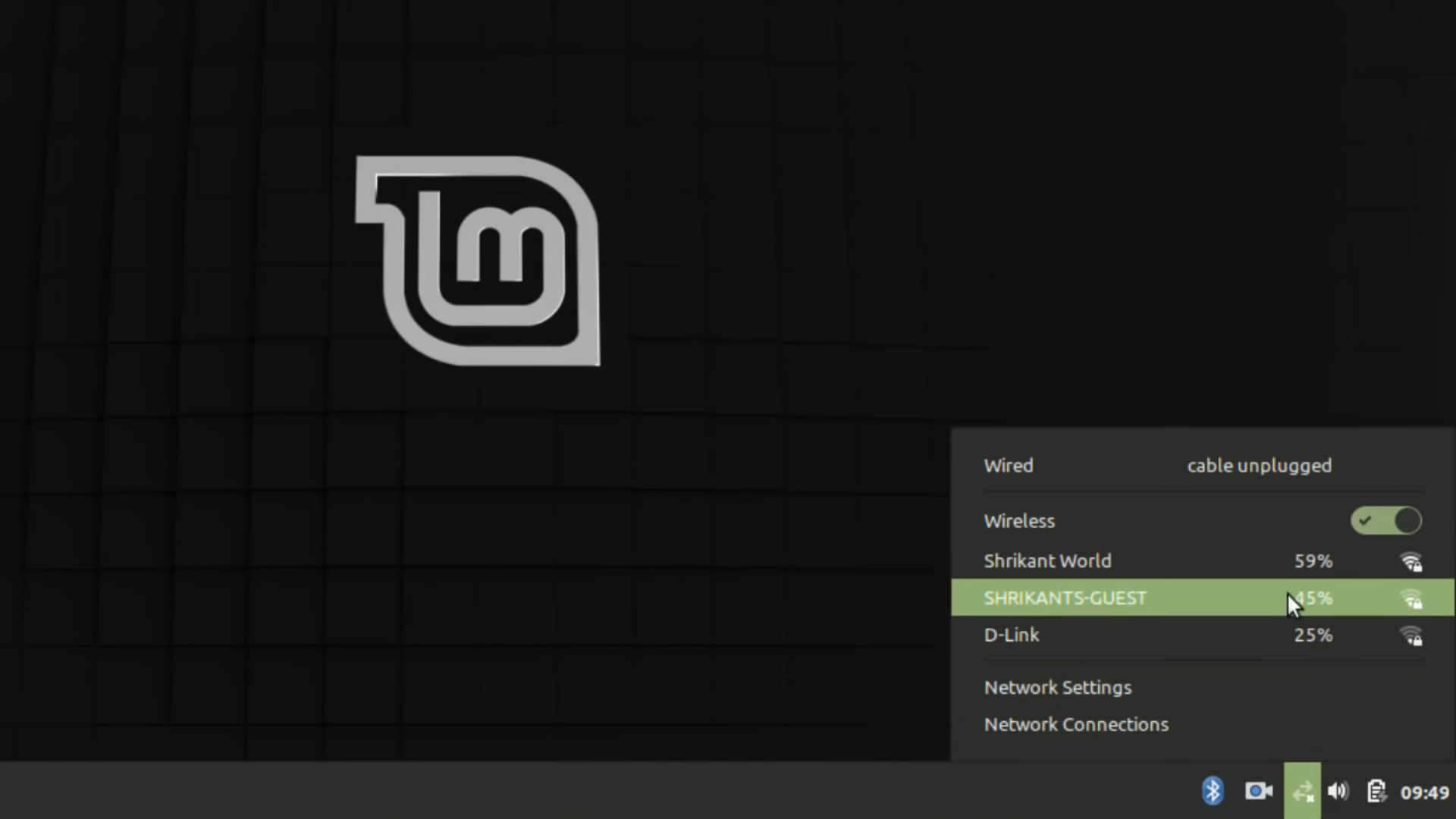The width and height of the screenshot is (1456, 819).
Task: Close menu via network tray icon
Action: click(1302, 791)
